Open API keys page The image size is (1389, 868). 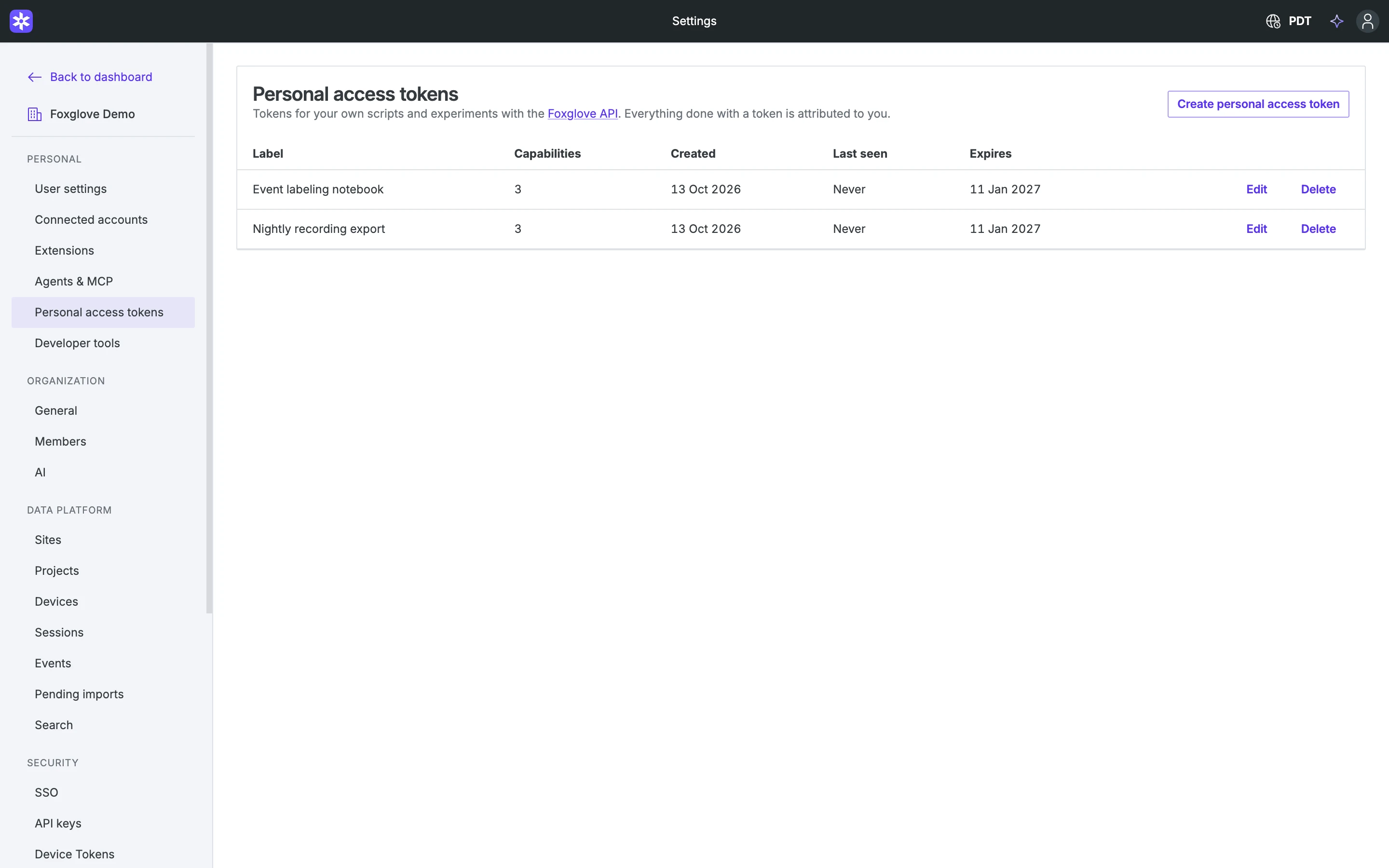(x=103, y=824)
